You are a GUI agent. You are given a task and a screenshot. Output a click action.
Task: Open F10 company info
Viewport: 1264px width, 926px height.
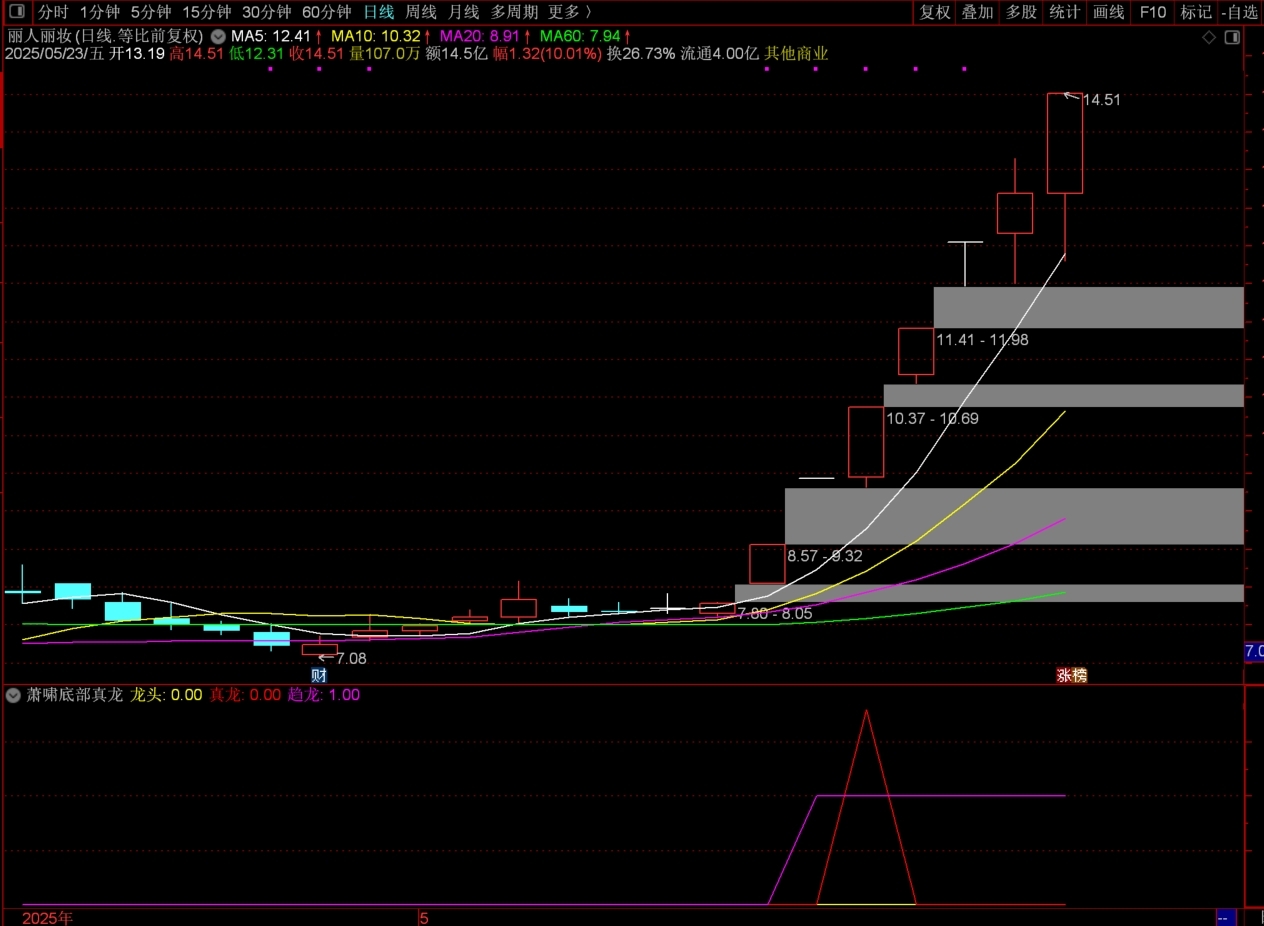pos(1153,12)
